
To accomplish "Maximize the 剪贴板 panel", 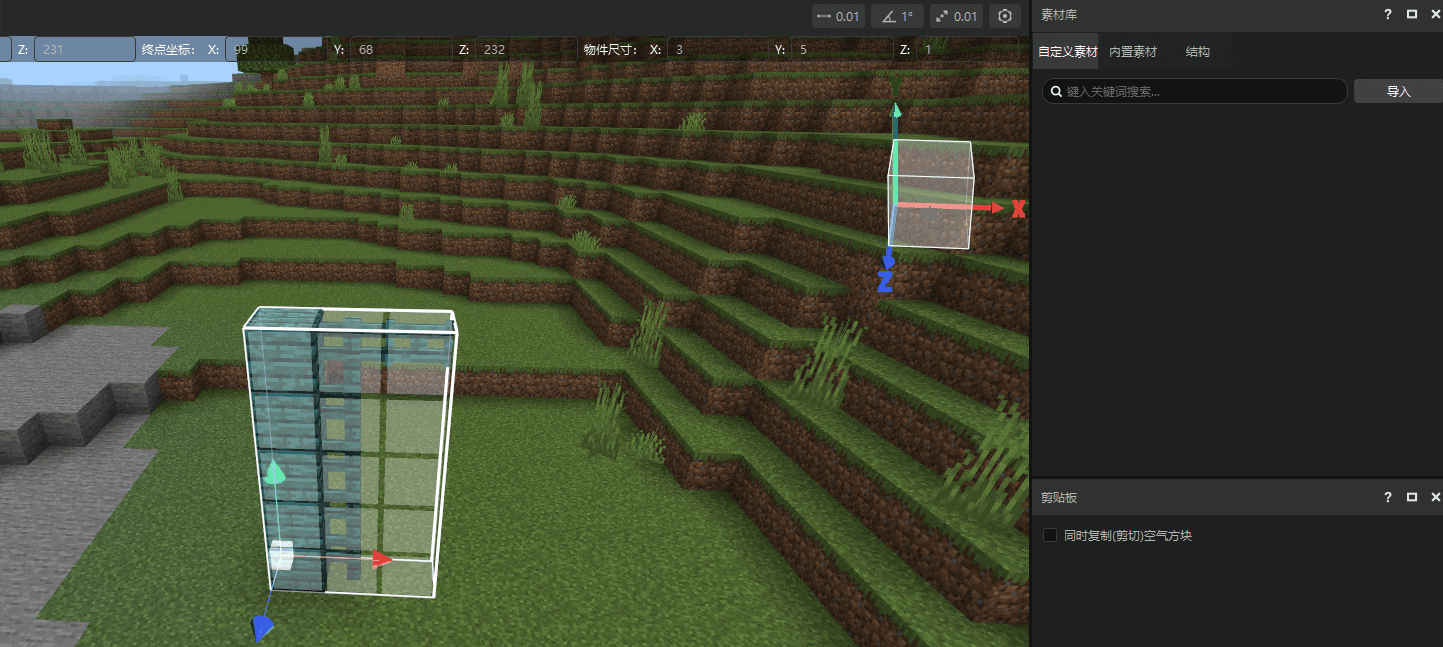I will [1412, 497].
